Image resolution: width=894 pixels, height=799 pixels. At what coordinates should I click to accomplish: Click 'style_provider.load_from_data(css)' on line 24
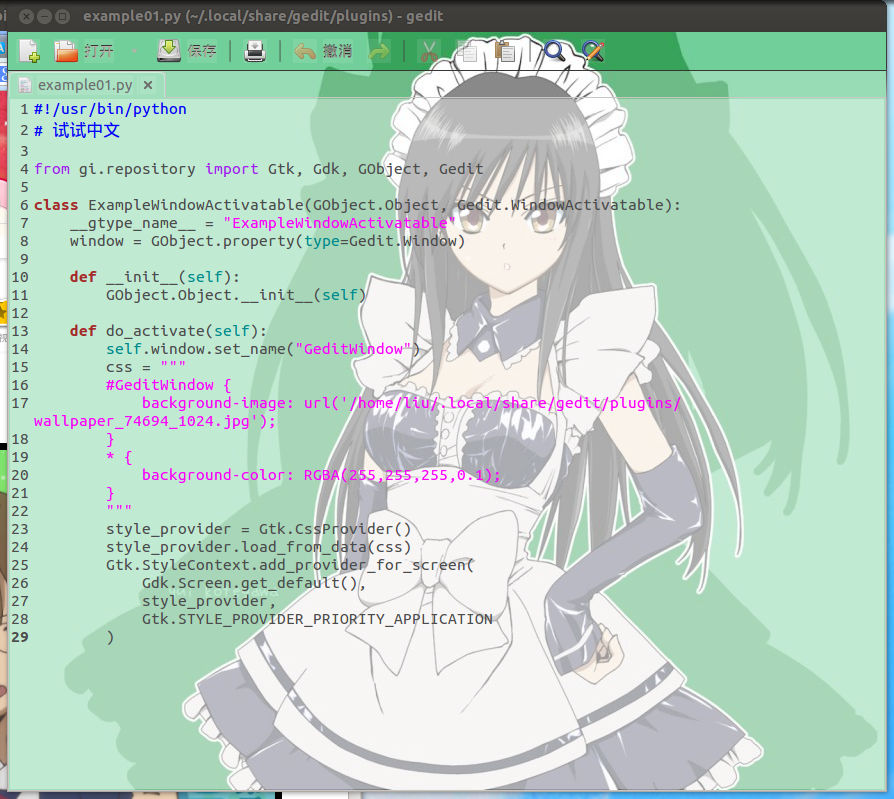258,547
